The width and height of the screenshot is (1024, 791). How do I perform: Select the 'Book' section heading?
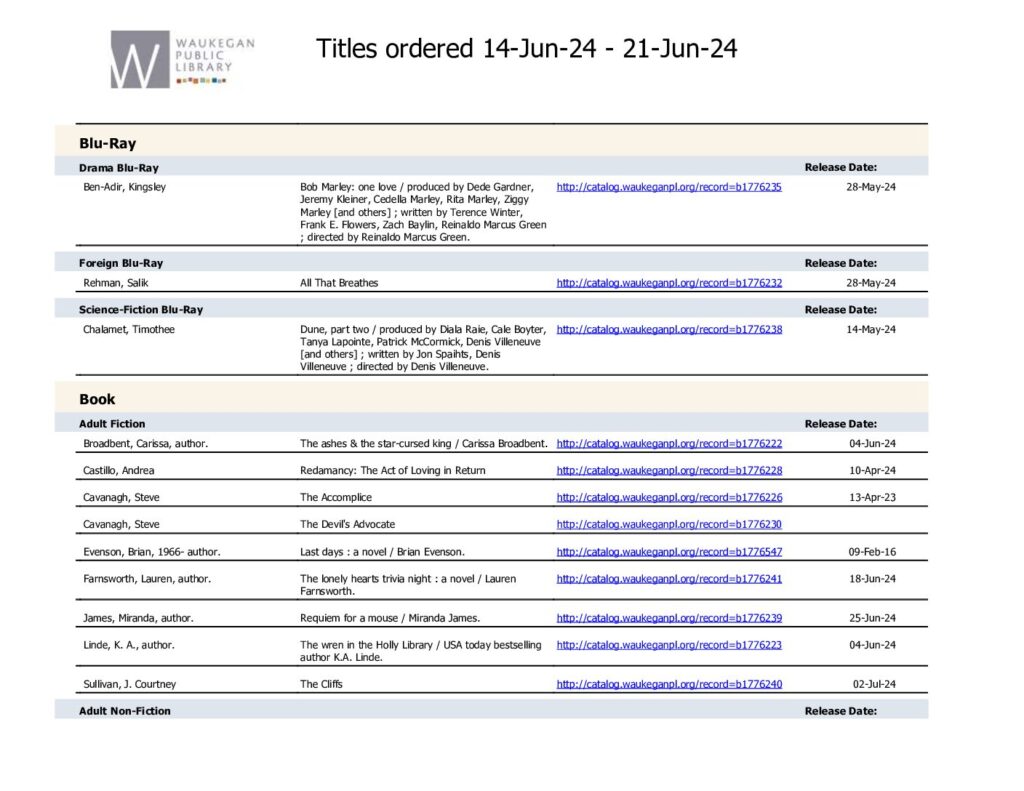pos(97,399)
